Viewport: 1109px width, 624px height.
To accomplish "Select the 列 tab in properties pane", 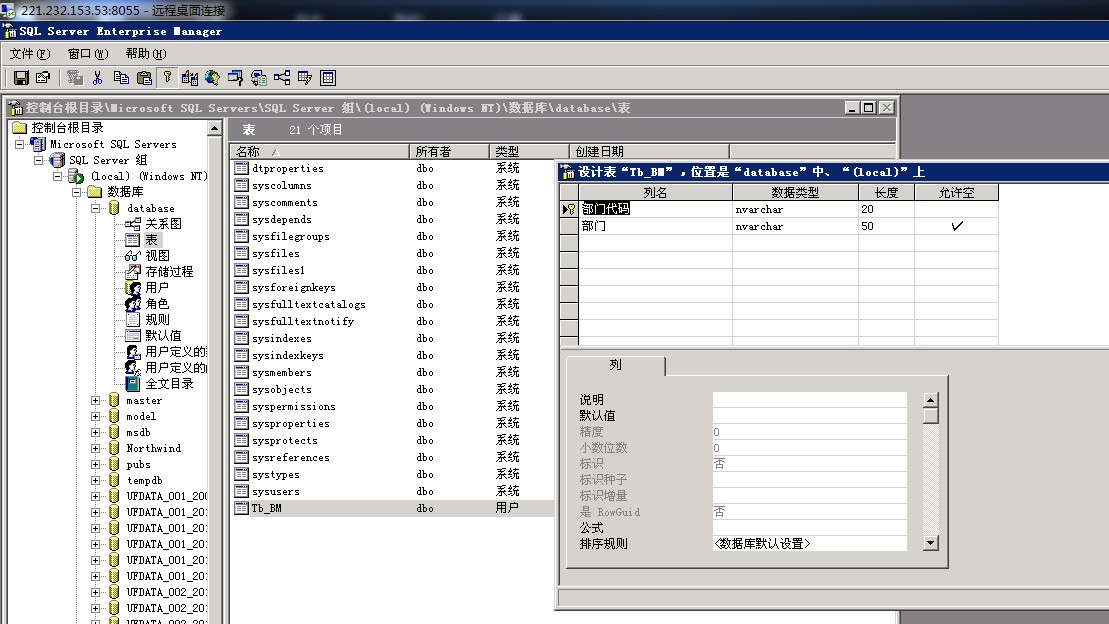I will [615, 365].
